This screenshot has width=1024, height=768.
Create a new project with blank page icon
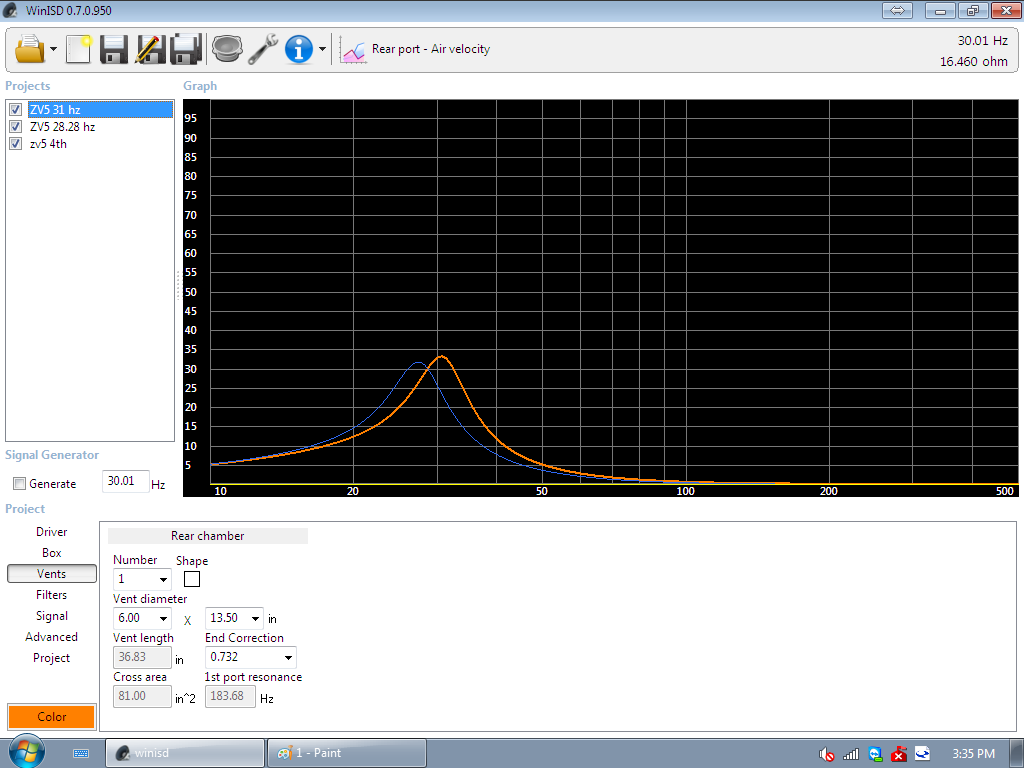point(78,49)
